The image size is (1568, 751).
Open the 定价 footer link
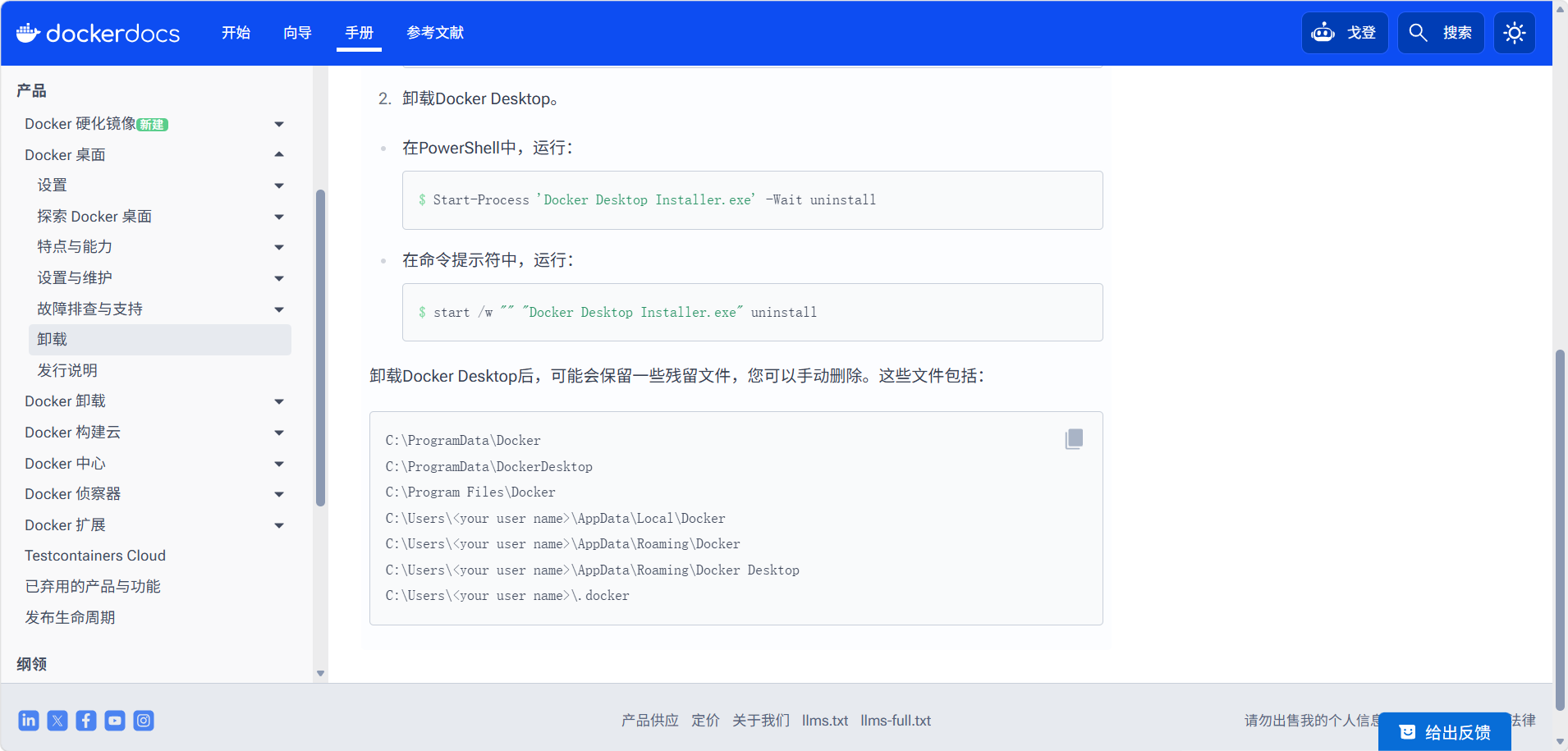pyautogui.click(x=705, y=721)
